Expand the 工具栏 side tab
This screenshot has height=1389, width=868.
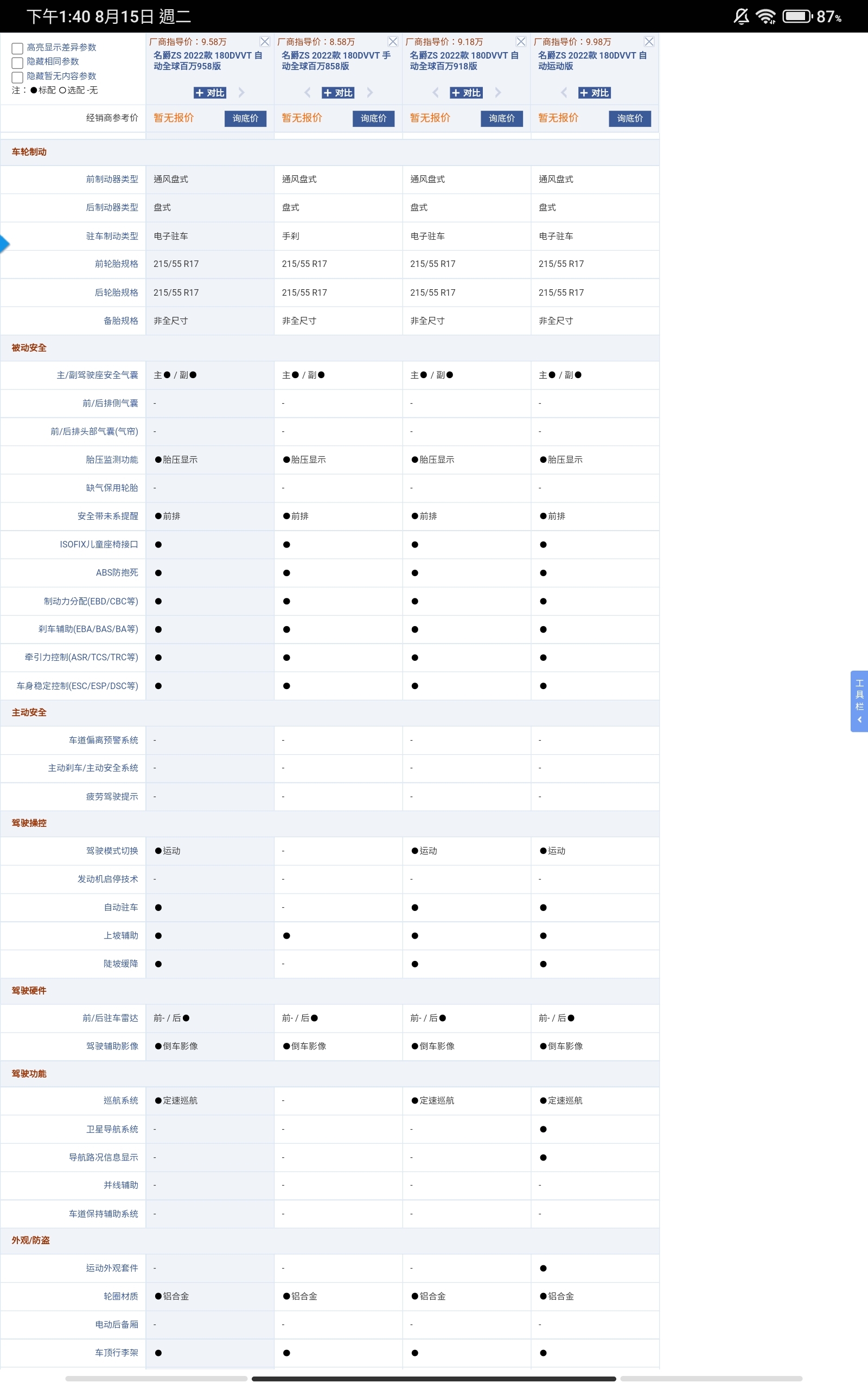(859, 701)
